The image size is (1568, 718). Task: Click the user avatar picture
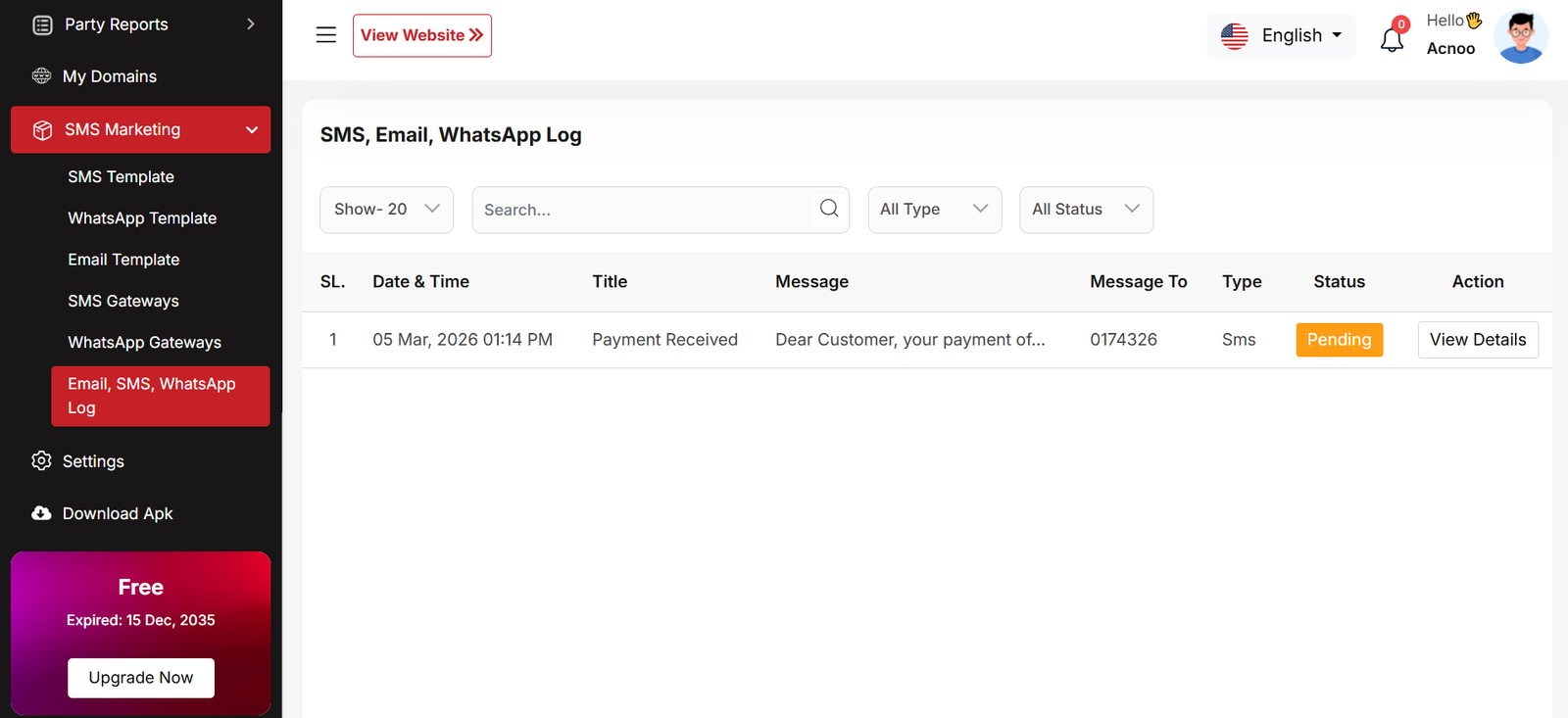(x=1520, y=37)
